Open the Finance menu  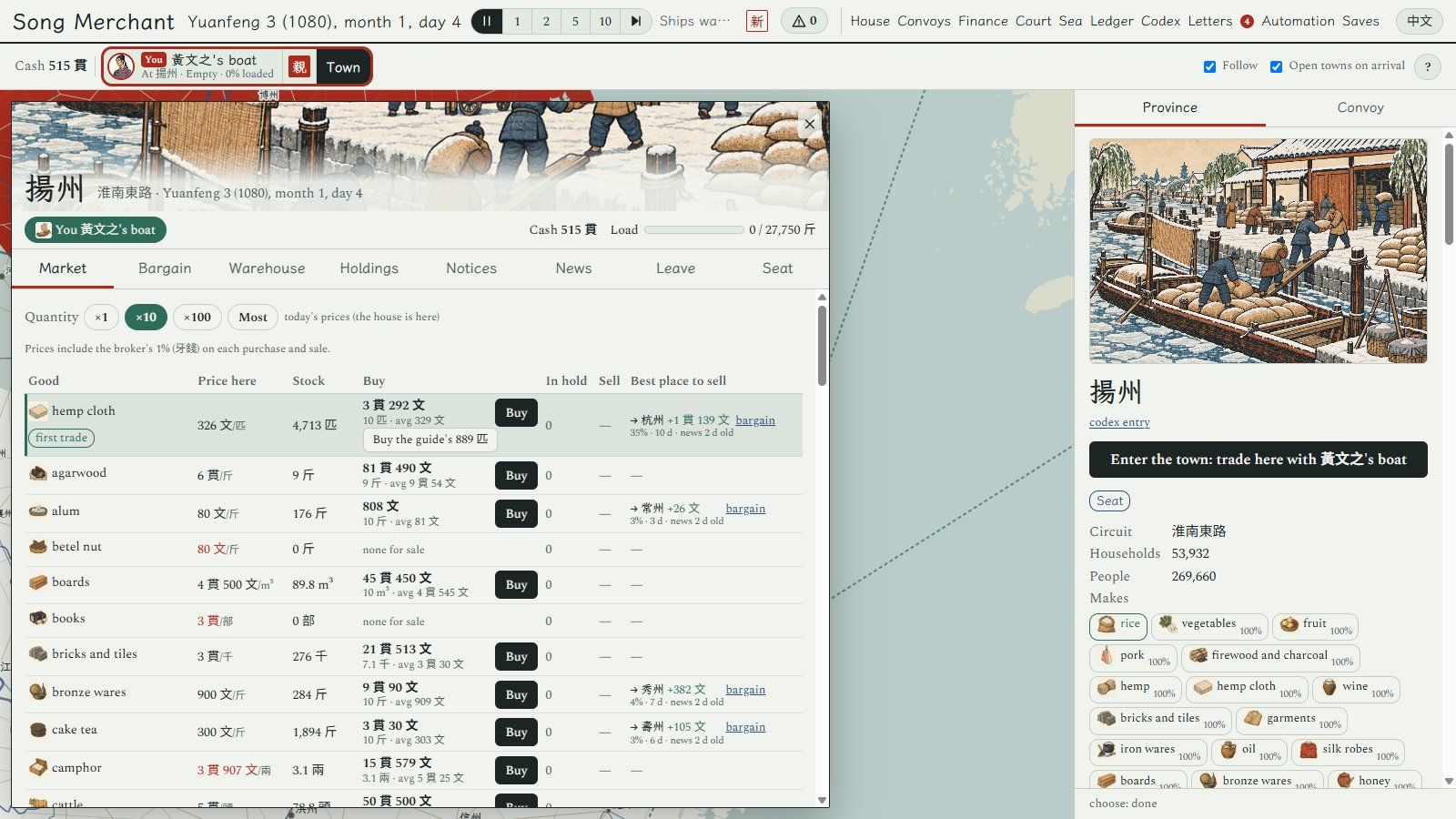point(983,21)
